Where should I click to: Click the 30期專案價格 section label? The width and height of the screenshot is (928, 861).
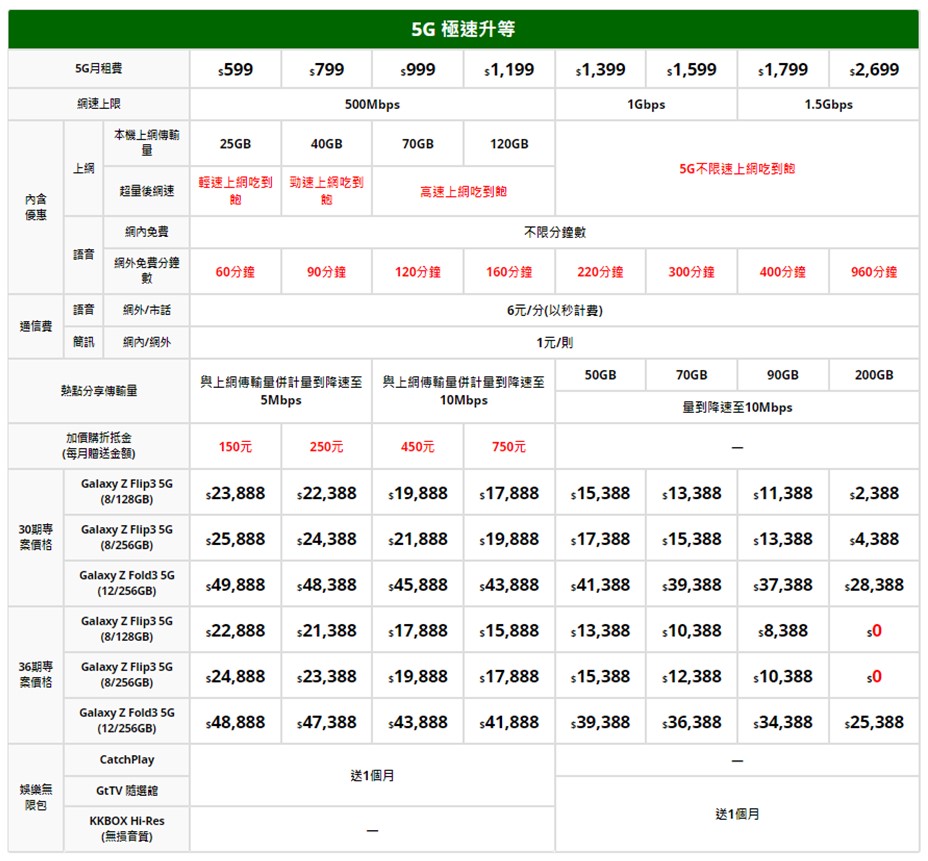pos(36,537)
